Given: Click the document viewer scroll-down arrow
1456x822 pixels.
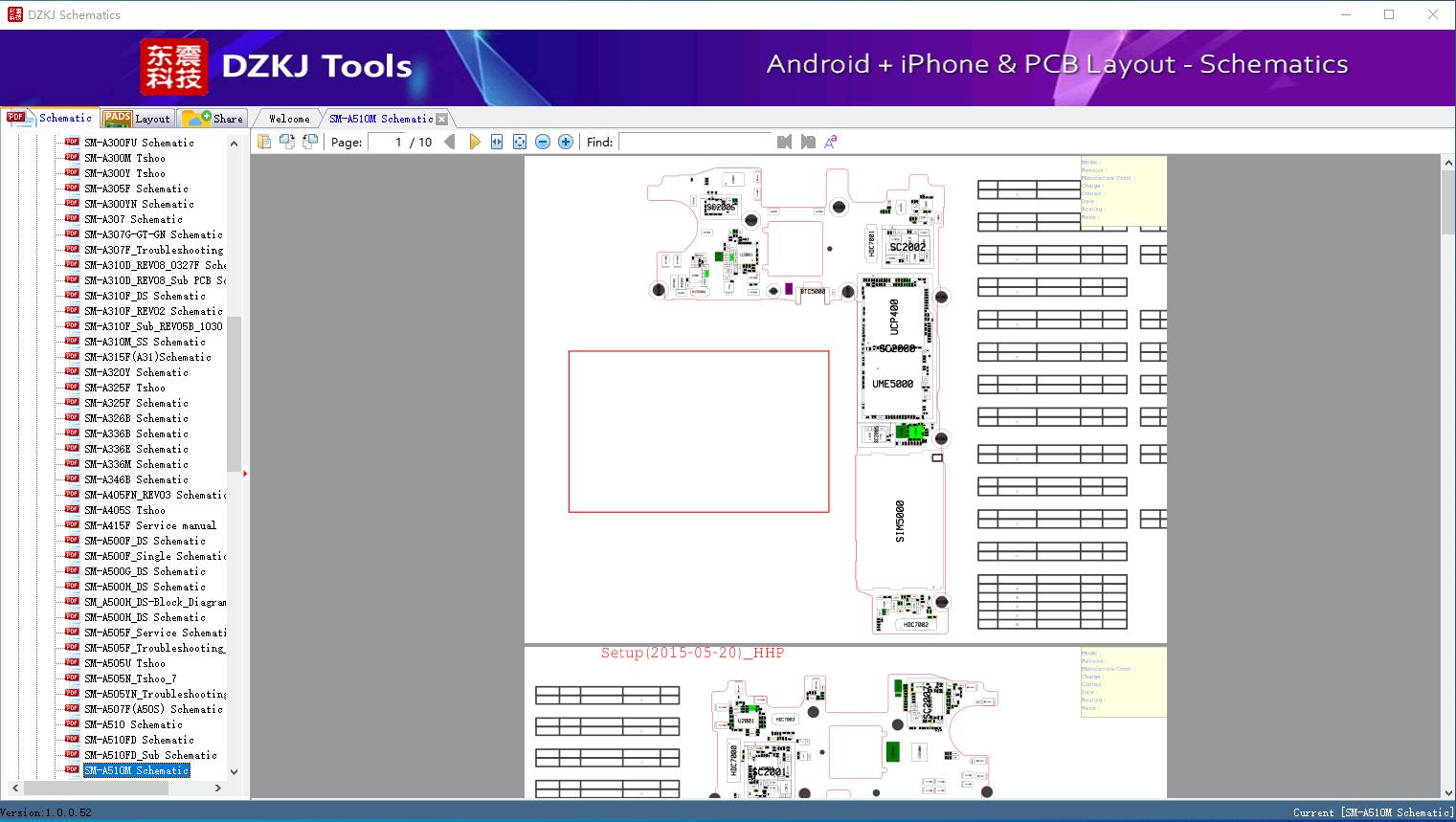Looking at the screenshot, I should (1447, 791).
